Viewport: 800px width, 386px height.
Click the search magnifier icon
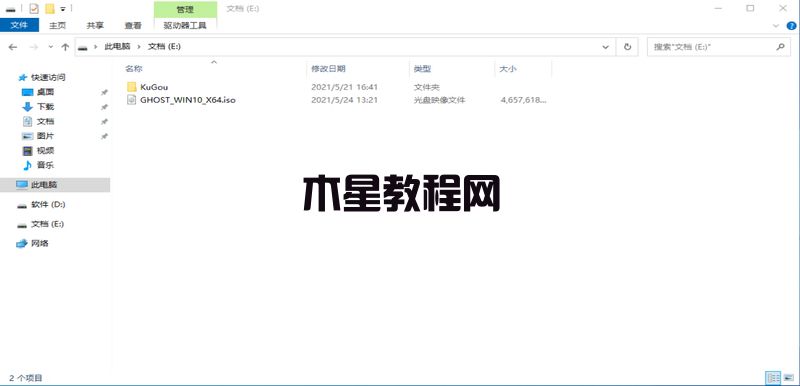[780, 46]
